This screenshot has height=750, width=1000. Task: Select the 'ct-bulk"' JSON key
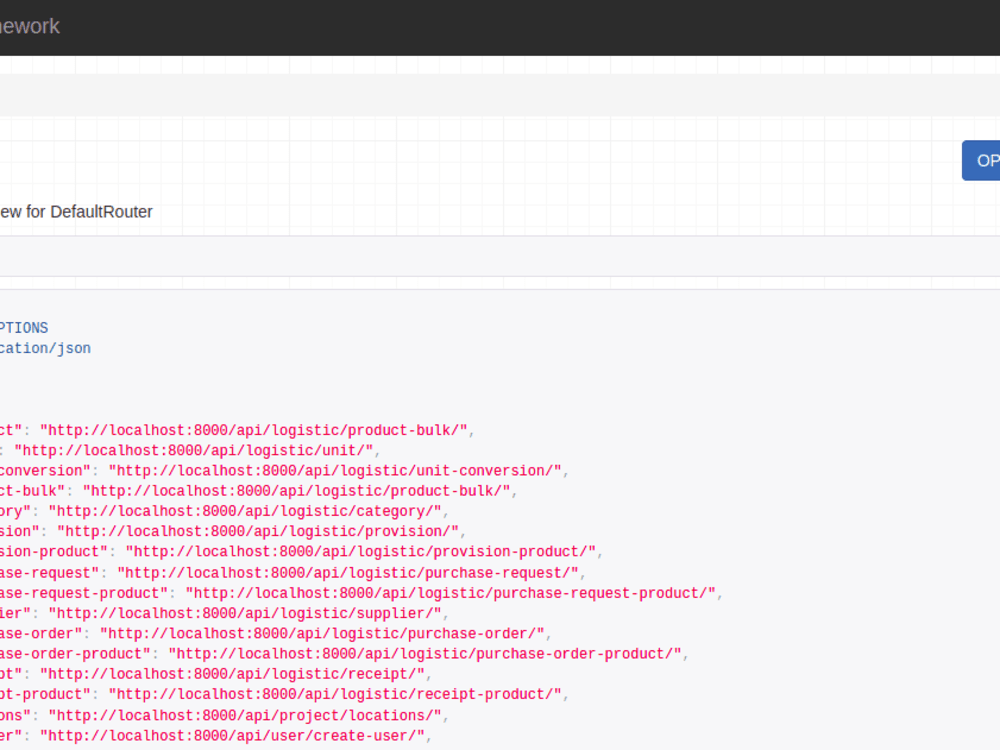coord(33,491)
